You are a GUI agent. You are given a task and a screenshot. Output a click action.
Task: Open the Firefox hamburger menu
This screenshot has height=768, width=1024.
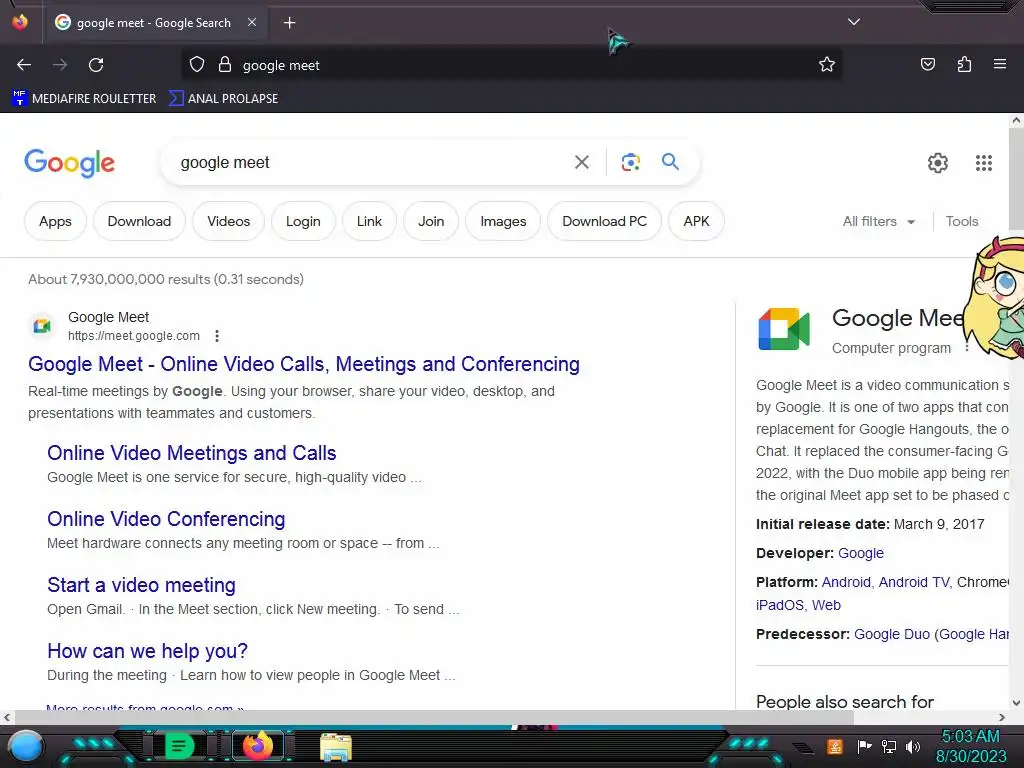[999, 64]
